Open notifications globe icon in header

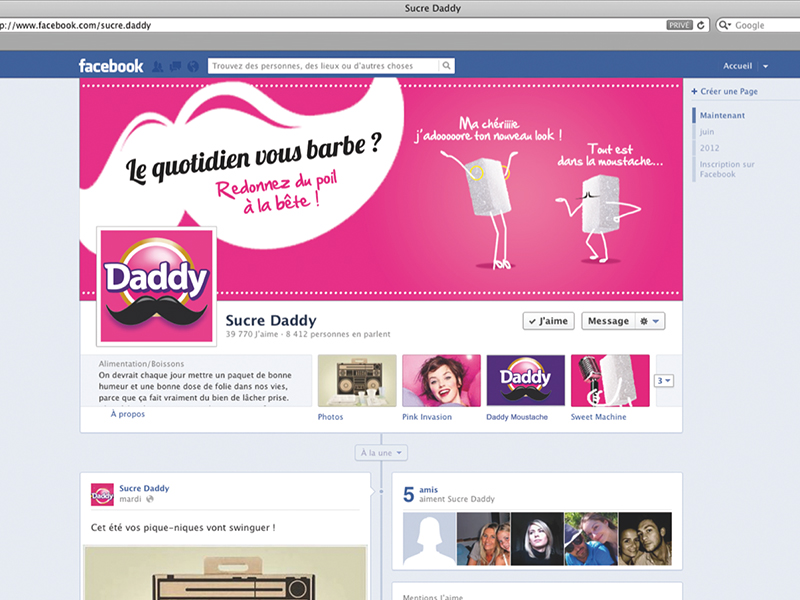pyautogui.click(x=192, y=67)
